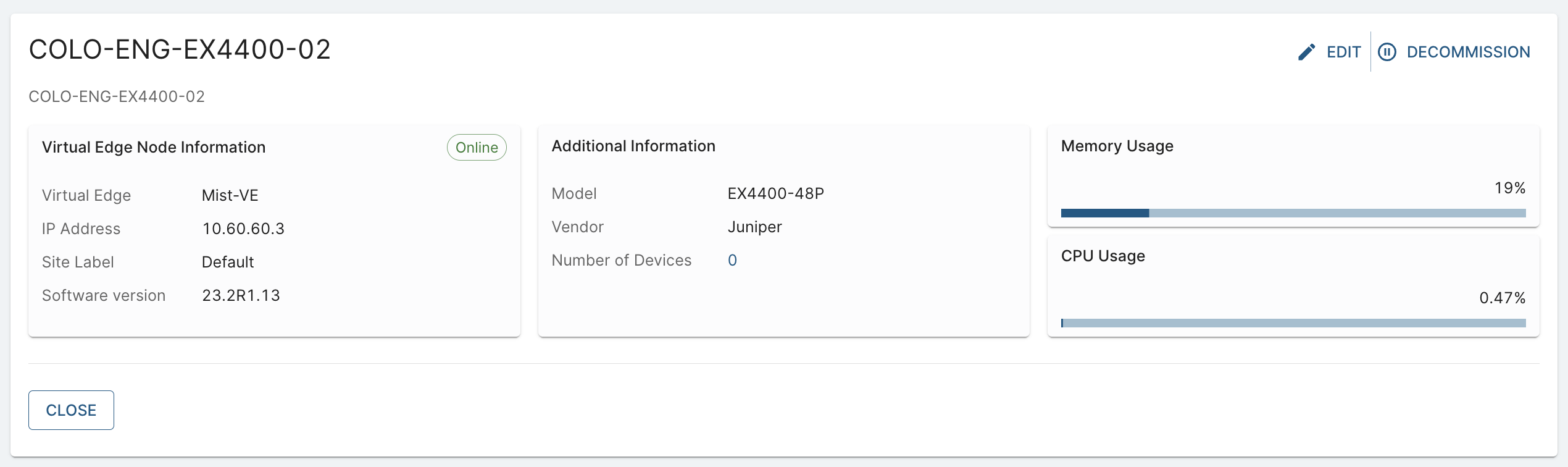Click the Site Label value Default
1568x467 pixels.
point(227,262)
